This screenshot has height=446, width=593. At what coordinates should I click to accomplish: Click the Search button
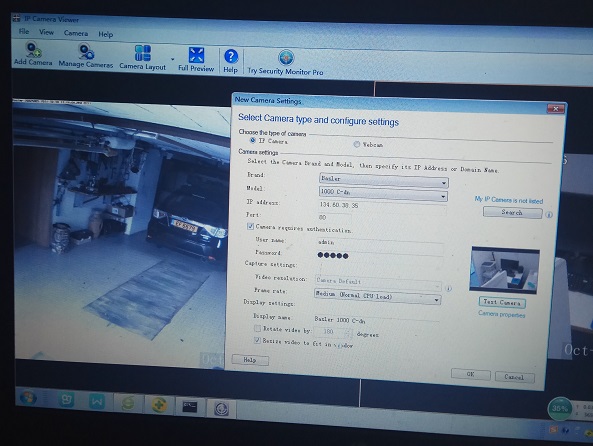point(512,213)
